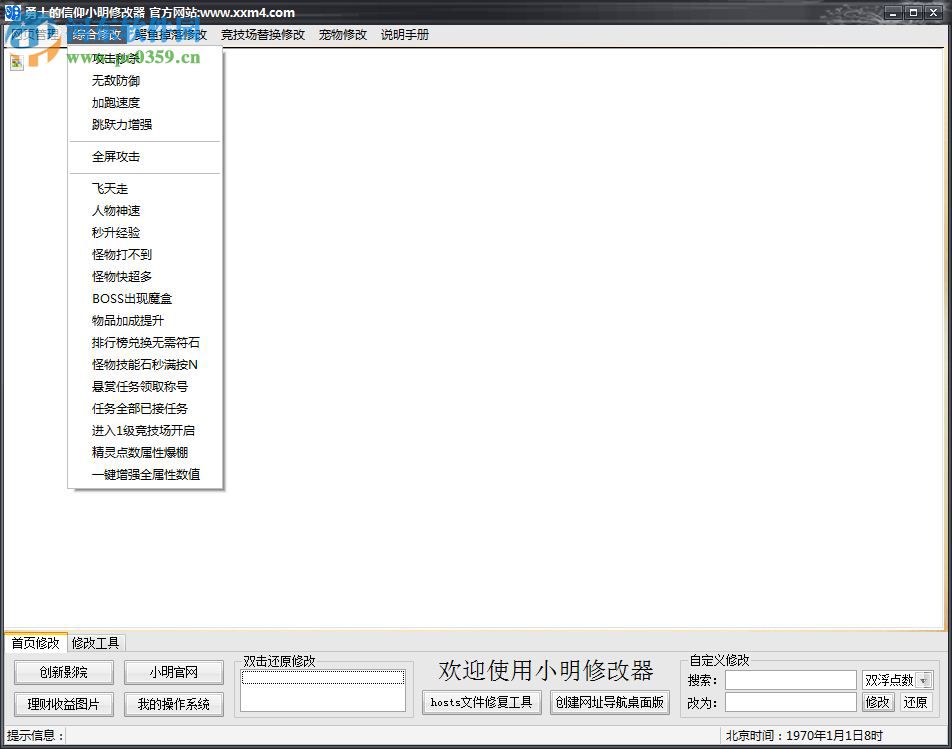Viewport: 952px width, 749px height.
Task: Open the 说明手册 menu
Action: click(405, 35)
